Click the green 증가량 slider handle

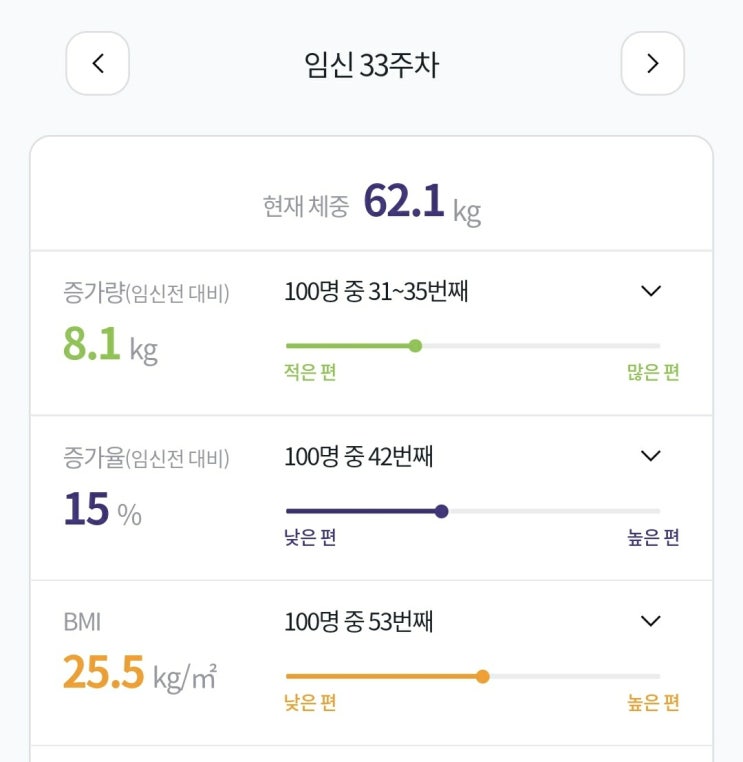pyautogui.click(x=415, y=346)
